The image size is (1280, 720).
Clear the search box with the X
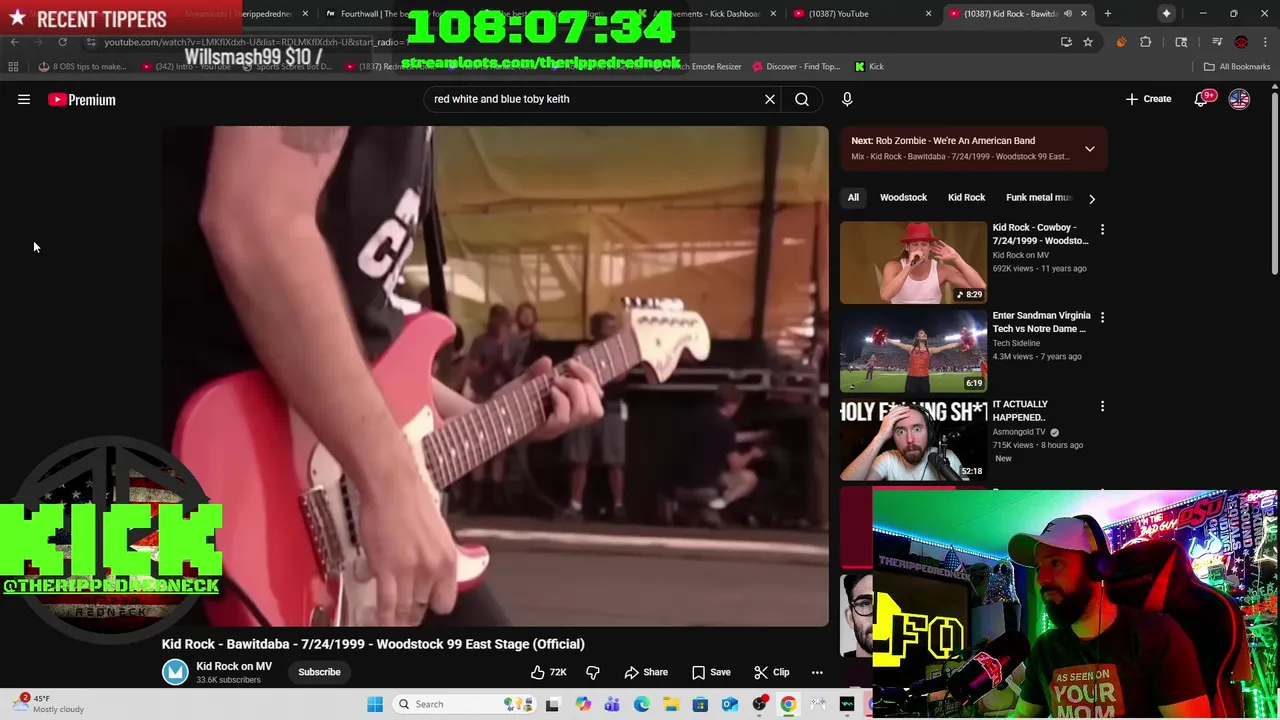770,99
